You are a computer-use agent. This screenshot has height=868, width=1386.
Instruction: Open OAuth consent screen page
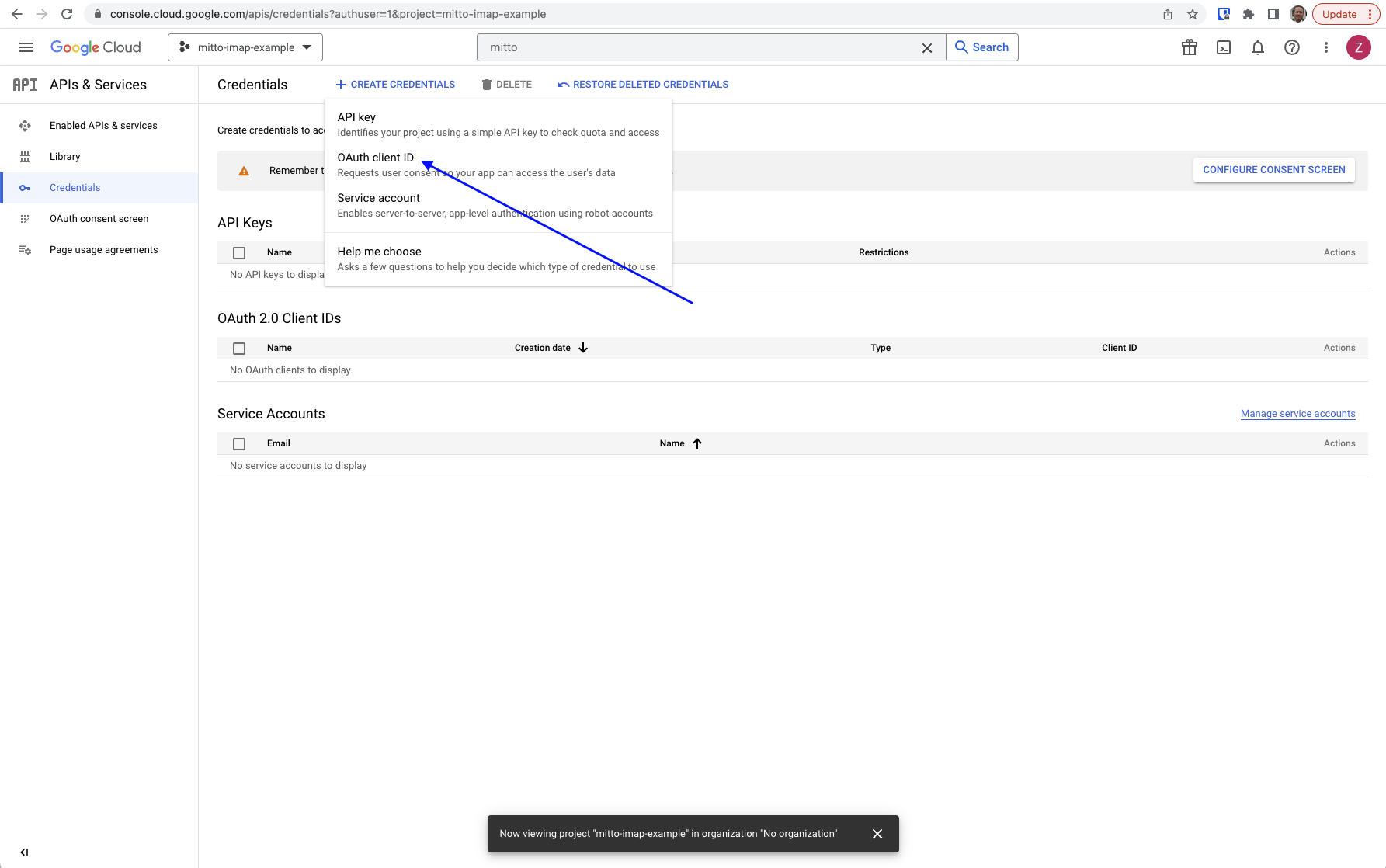click(99, 219)
